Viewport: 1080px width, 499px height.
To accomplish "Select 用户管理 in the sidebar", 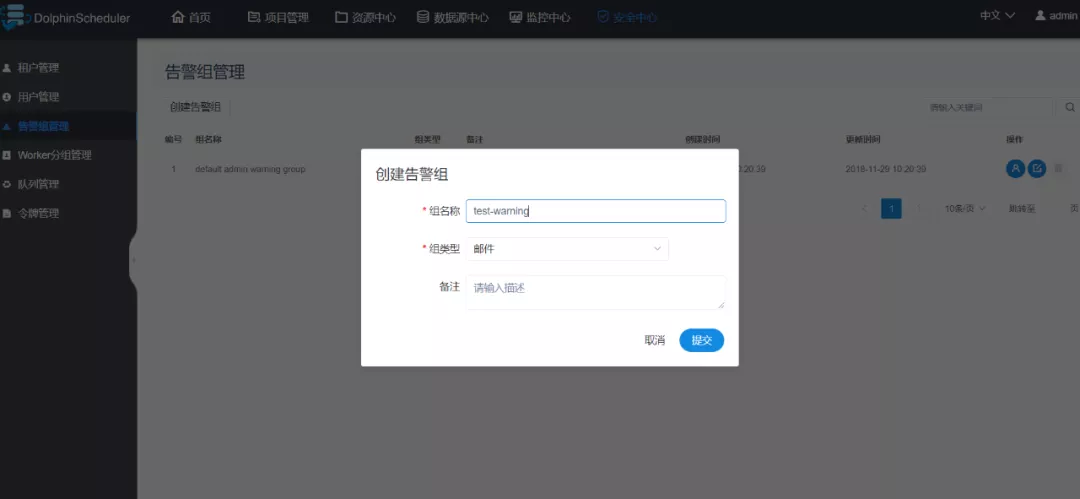I will click(38, 97).
